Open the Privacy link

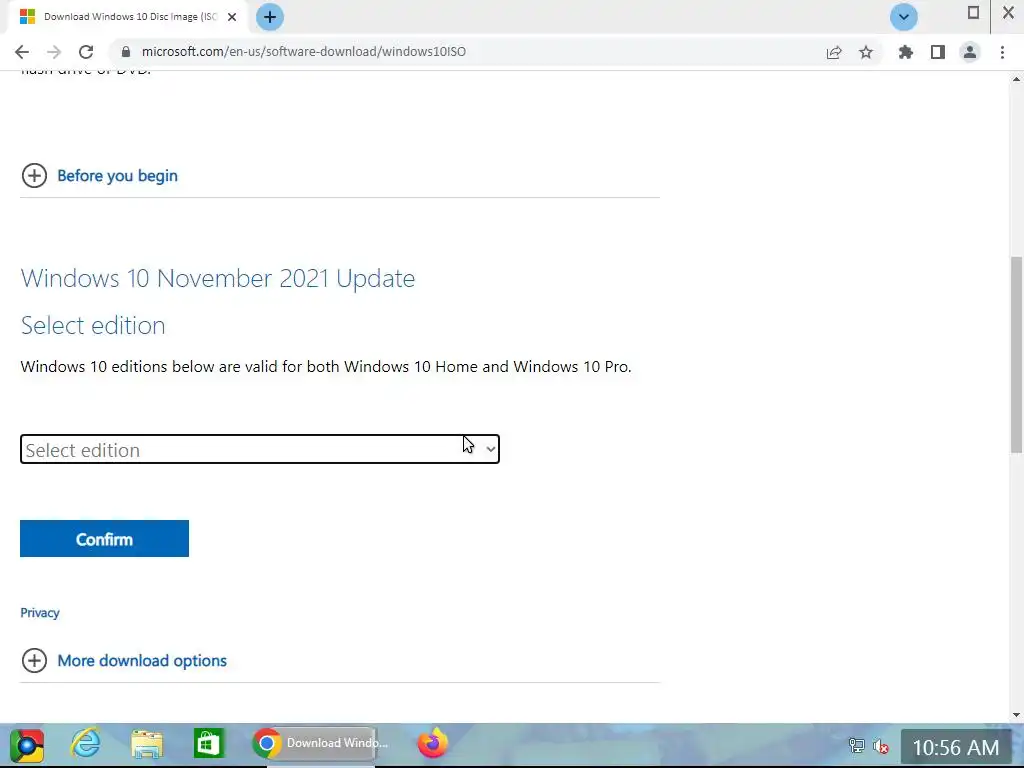[40, 613]
